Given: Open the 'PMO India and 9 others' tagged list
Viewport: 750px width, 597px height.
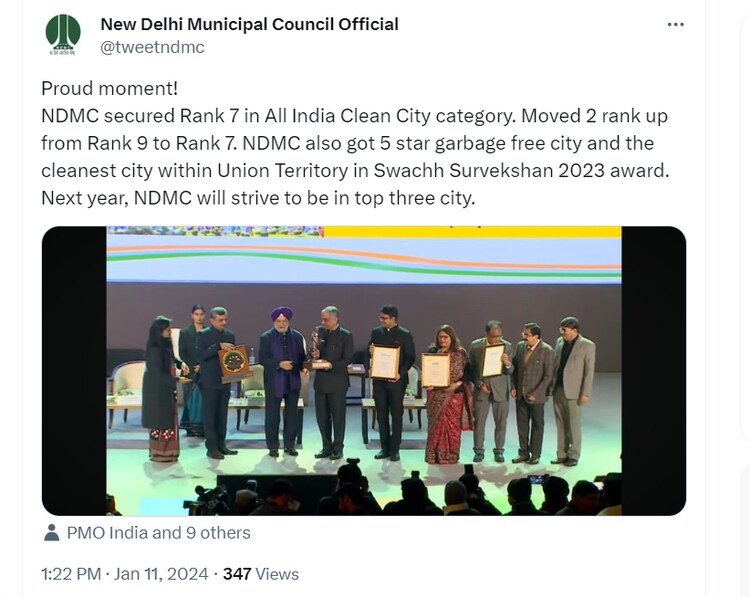Looking at the screenshot, I should [x=158, y=533].
